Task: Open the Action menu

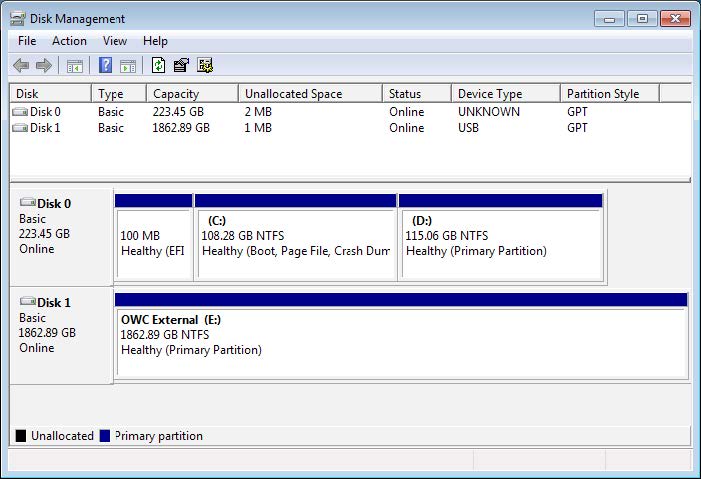Action: [x=69, y=41]
